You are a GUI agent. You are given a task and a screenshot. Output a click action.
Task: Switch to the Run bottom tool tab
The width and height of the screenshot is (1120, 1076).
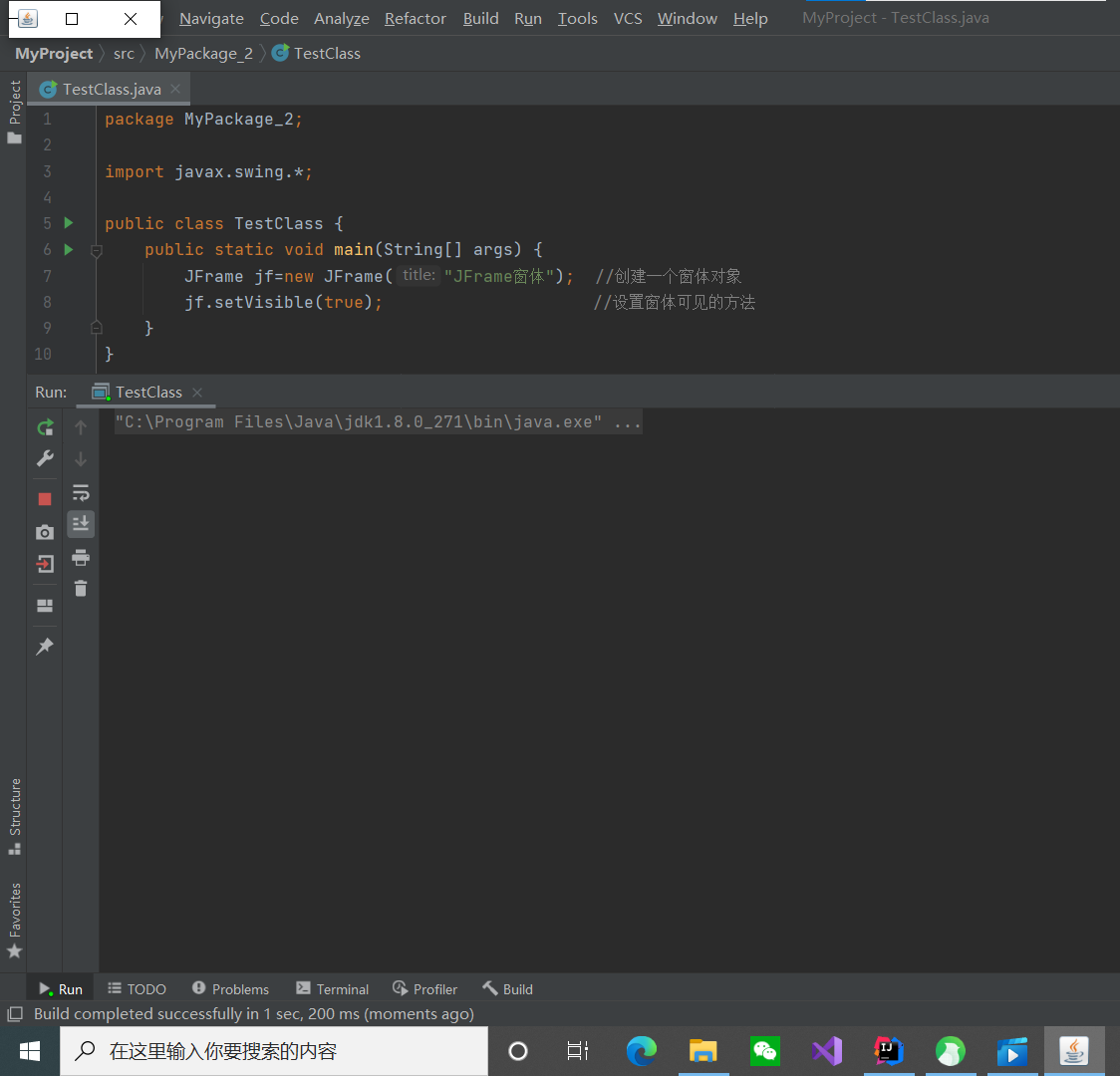61,989
